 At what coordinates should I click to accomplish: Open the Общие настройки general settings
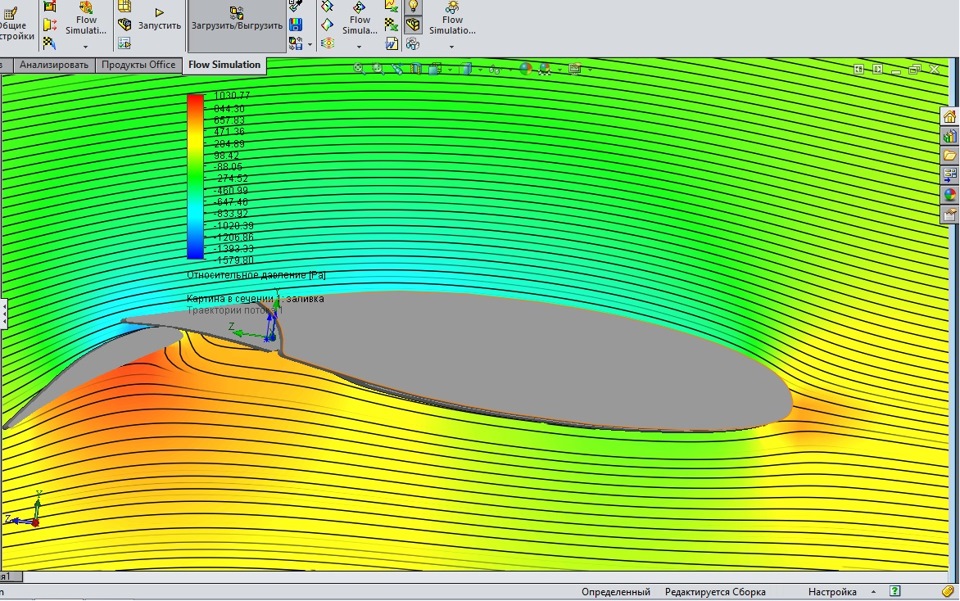click(14, 26)
